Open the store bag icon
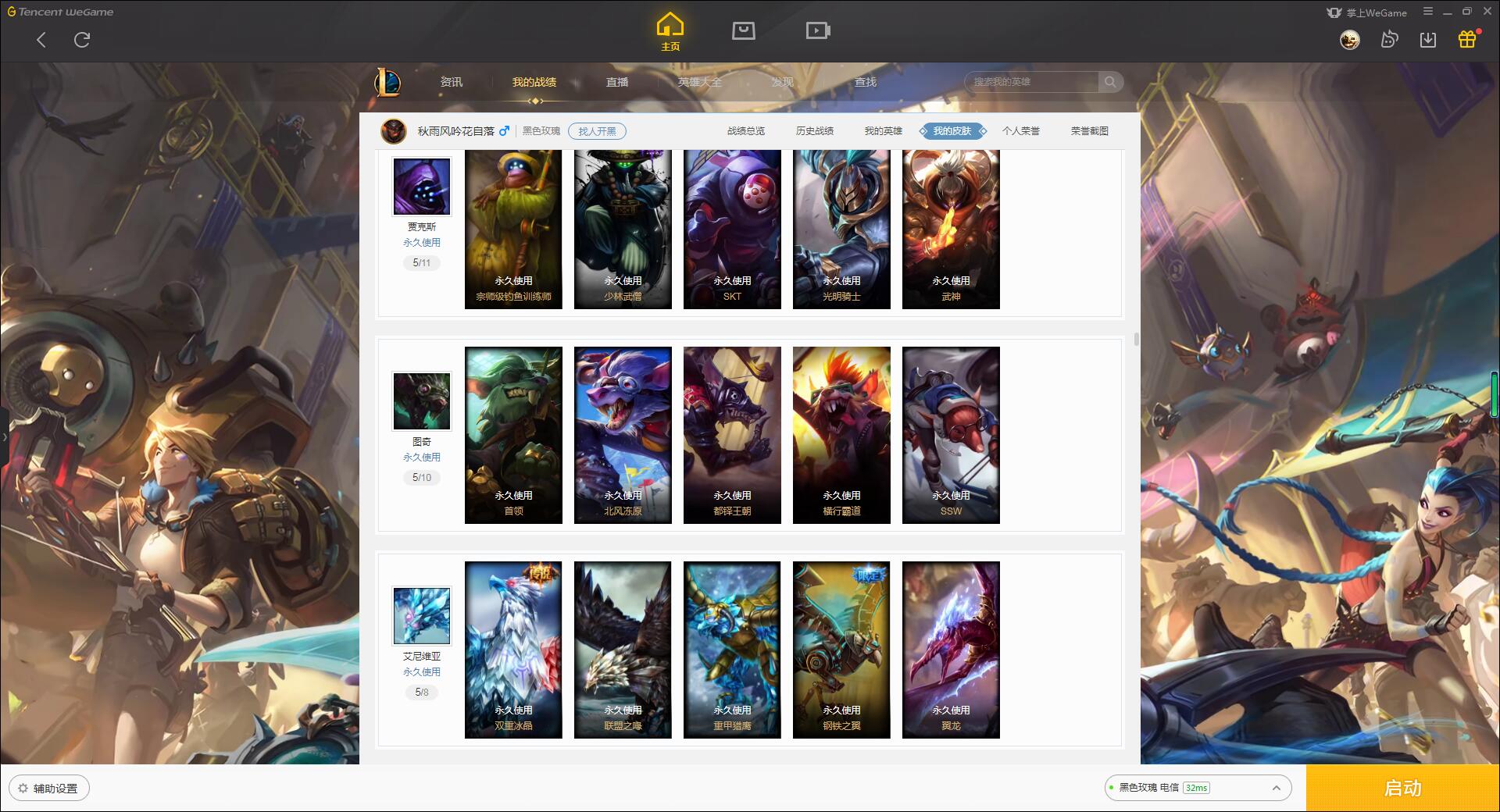1500x812 pixels. point(743,30)
